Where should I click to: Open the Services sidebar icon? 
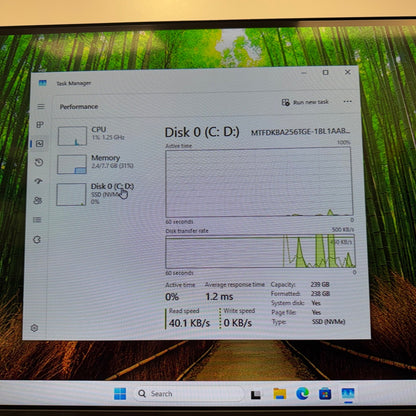pyautogui.click(x=37, y=239)
